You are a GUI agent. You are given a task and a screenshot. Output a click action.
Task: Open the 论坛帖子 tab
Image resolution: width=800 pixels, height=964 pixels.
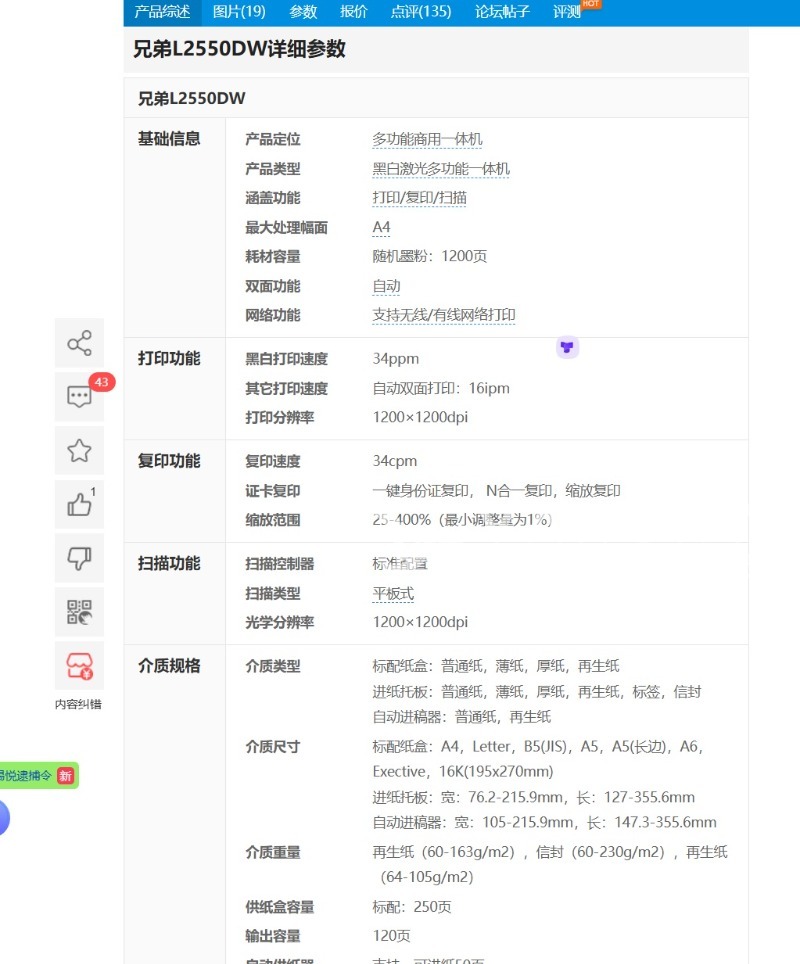pyautogui.click(x=500, y=12)
